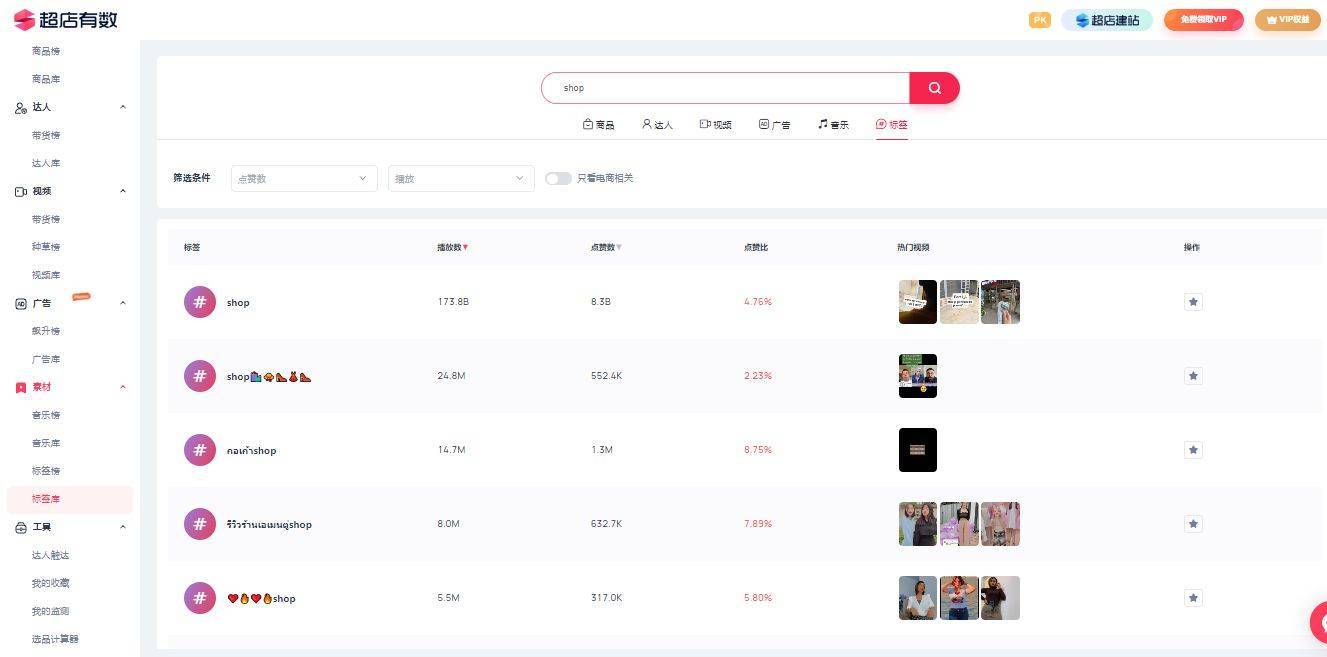Image resolution: width=1327 pixels, height=657 pixels.
Task: Star the กอเก้าshop tag row
Action: (x=1193, y=449)
